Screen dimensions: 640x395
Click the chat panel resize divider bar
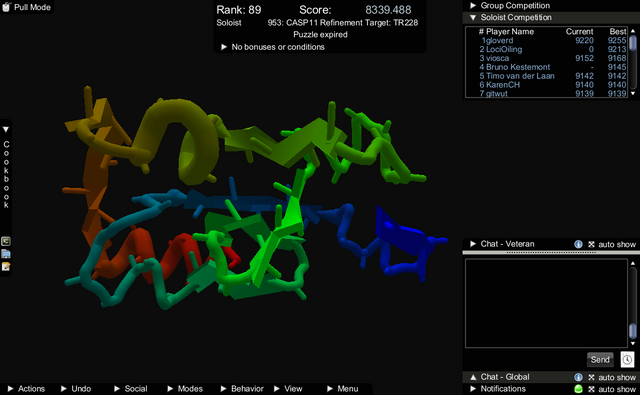coord(551,253)
